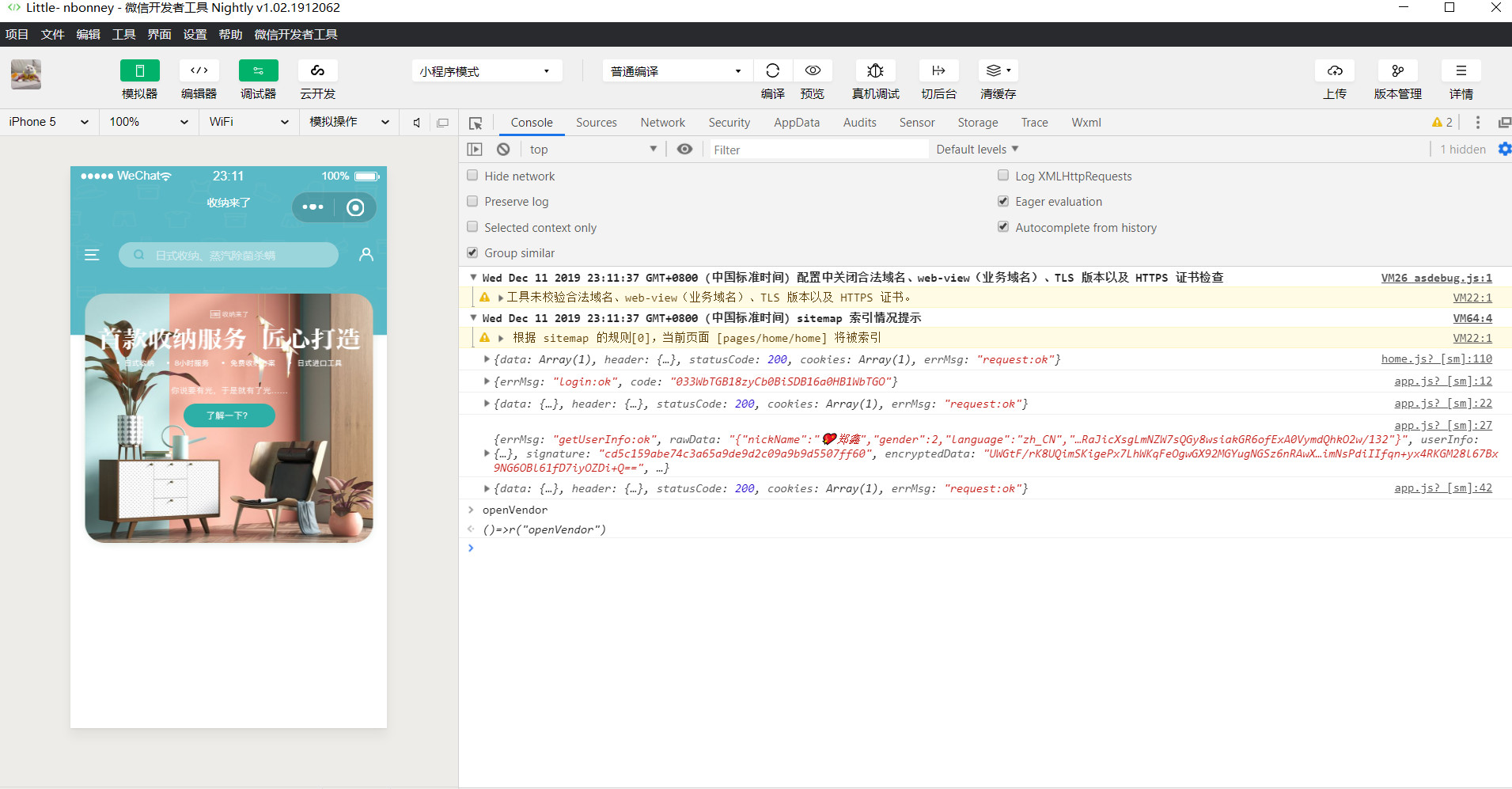Image resolution: width=1512 pixels, height=789 pixels.
Task: Enable the Preserve log checkbox
Action: [x=472, y=202]
